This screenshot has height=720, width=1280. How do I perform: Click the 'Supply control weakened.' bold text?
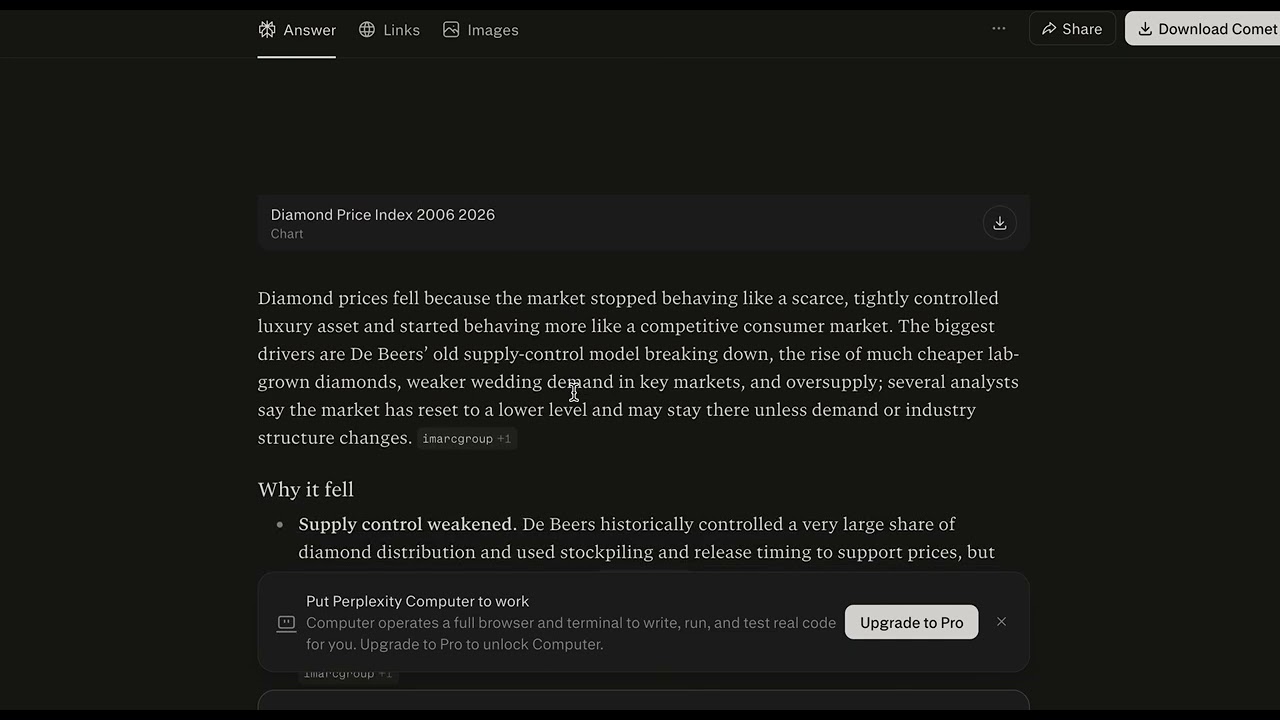(407, 524)
